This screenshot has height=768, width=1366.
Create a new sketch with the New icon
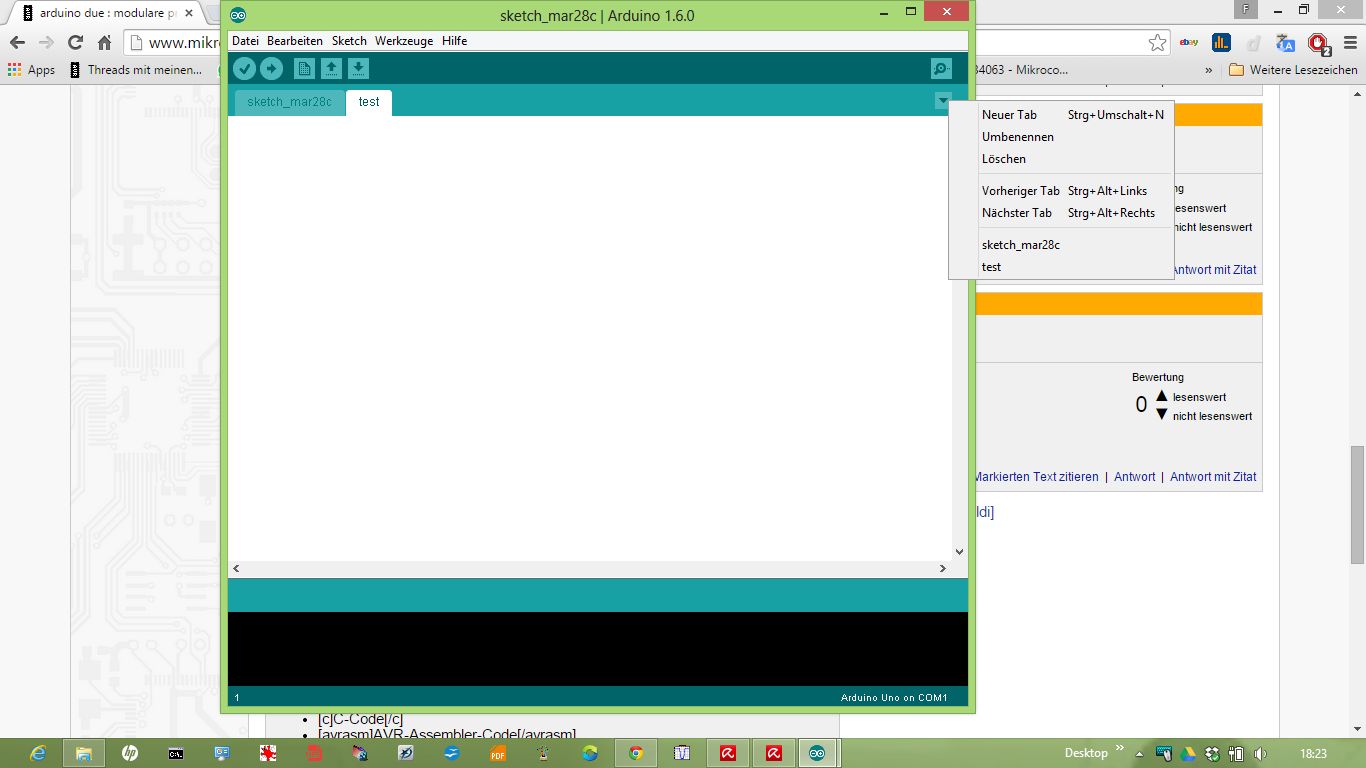pos(304,68)
